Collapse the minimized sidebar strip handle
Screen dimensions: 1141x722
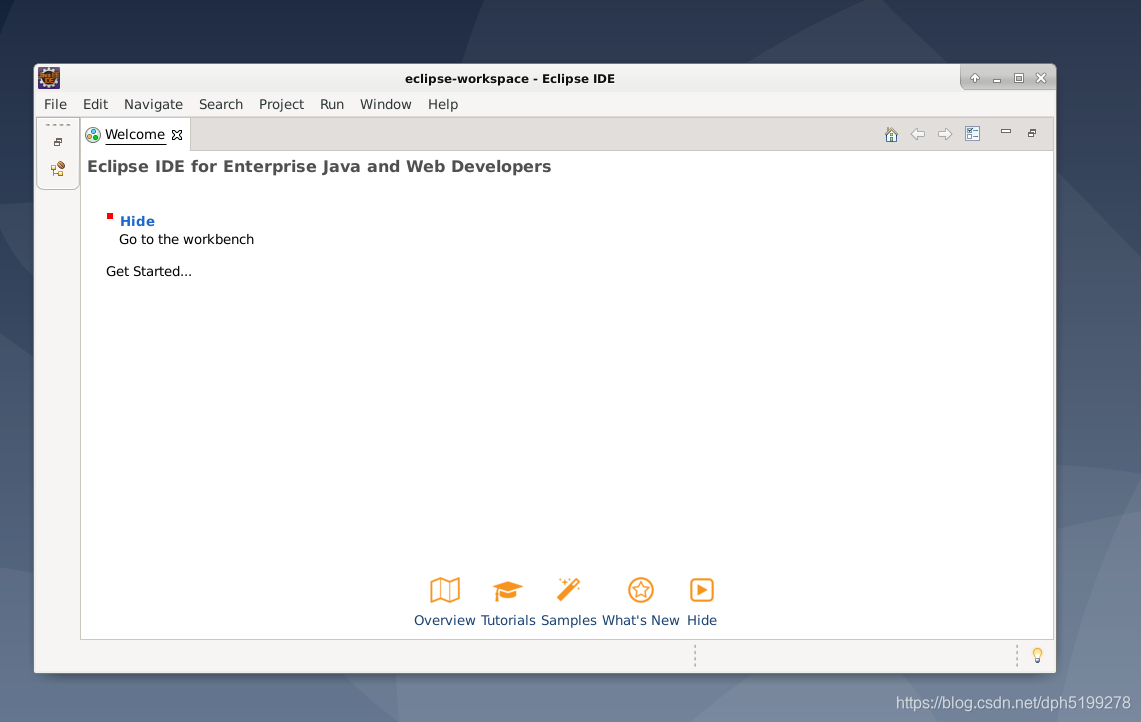(57, 123)
